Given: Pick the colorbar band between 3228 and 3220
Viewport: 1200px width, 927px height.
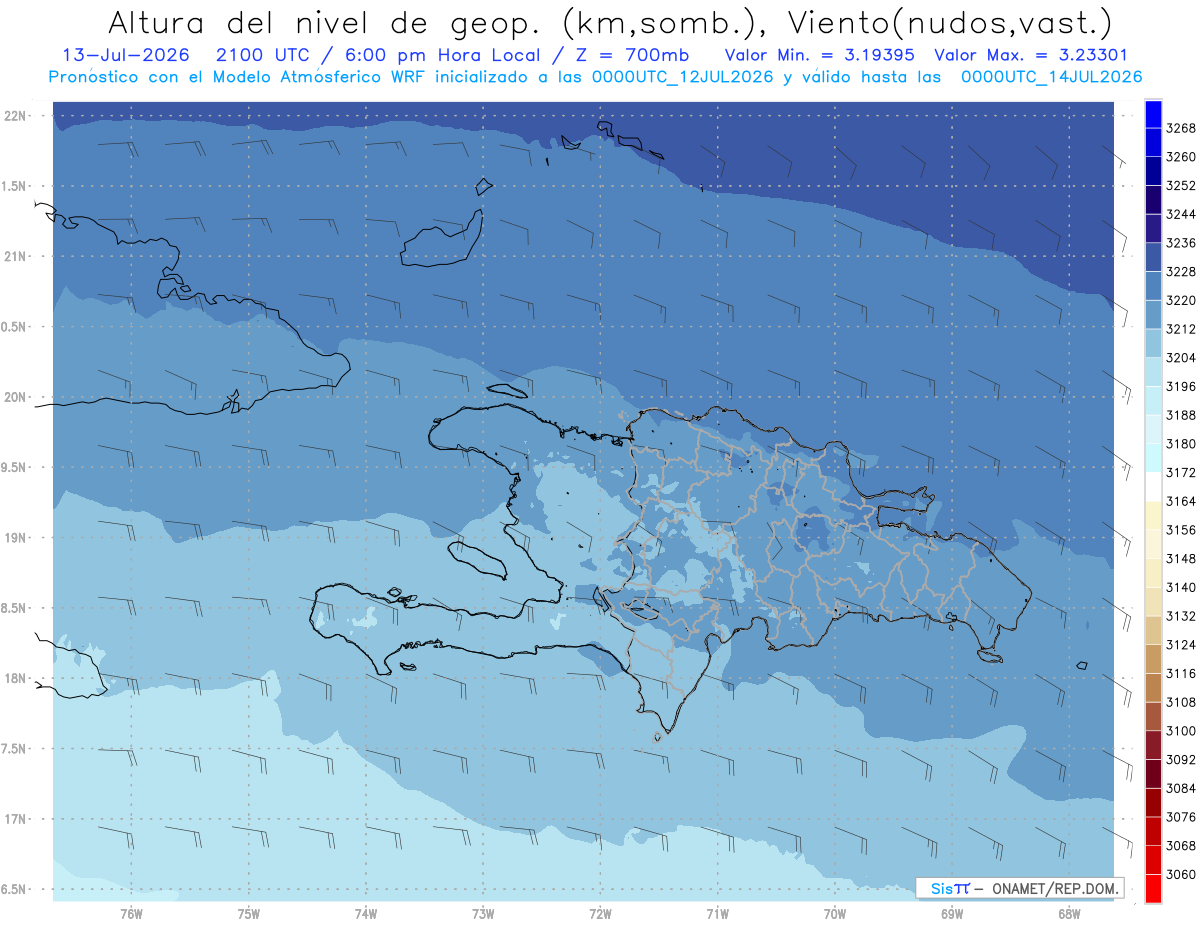Looking at the screenshot, I should tap(1153, 286).
